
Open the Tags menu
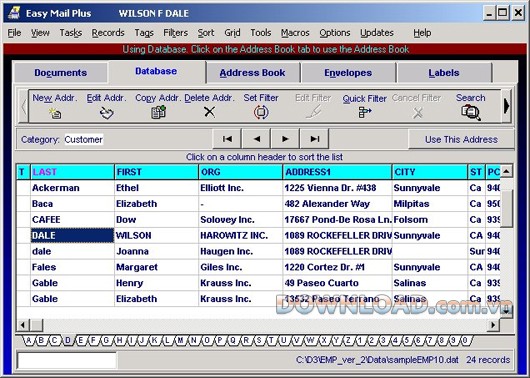(x=144, y=33)
